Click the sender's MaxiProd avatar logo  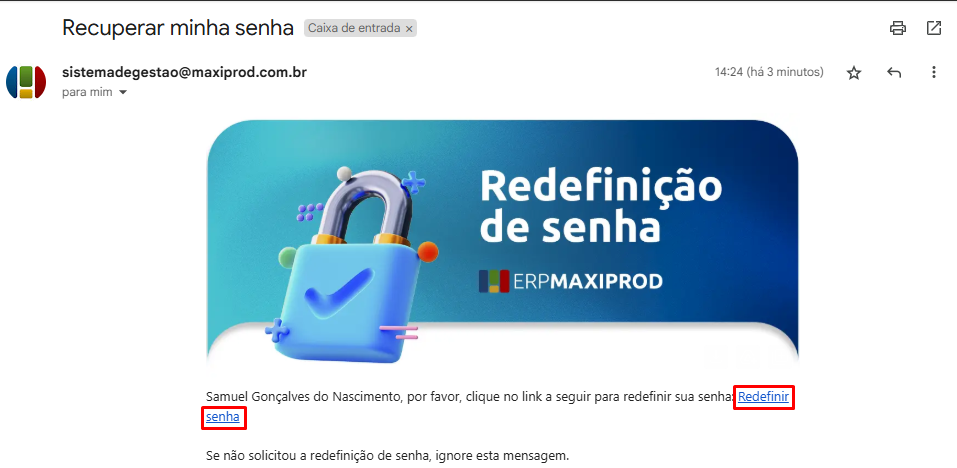point(26,82)
